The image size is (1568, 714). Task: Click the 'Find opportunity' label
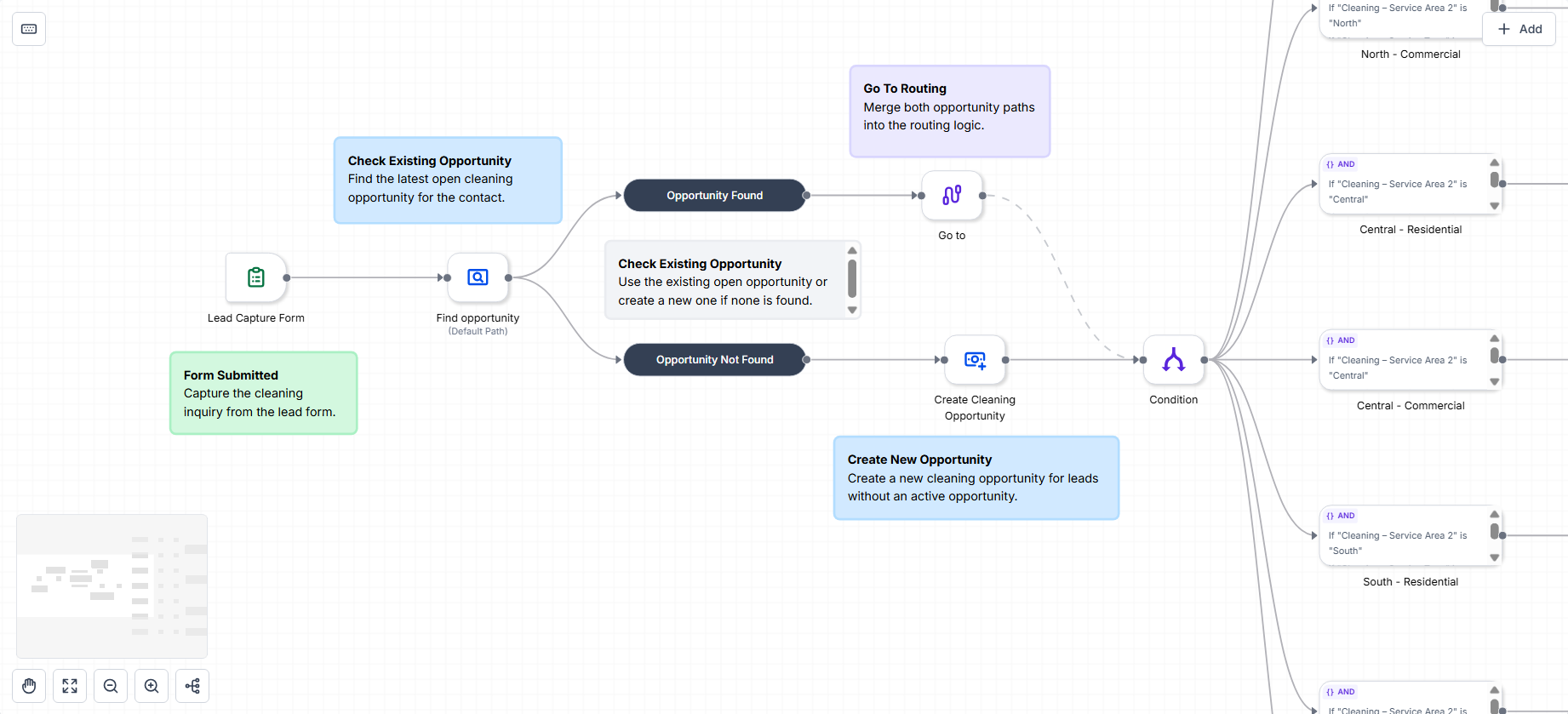[x=478, y=318]
